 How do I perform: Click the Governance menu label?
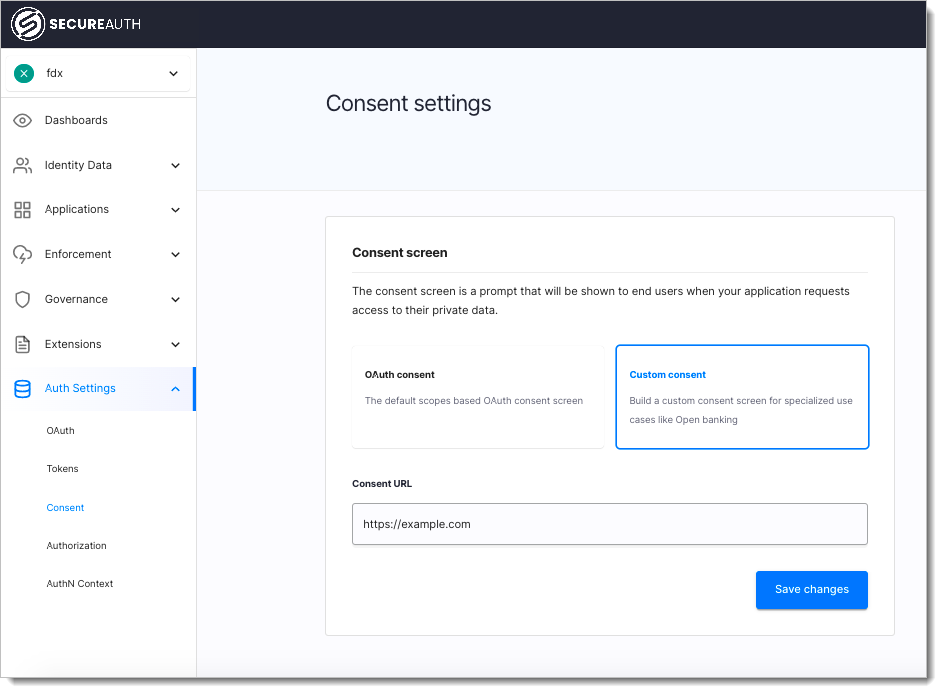76,299
